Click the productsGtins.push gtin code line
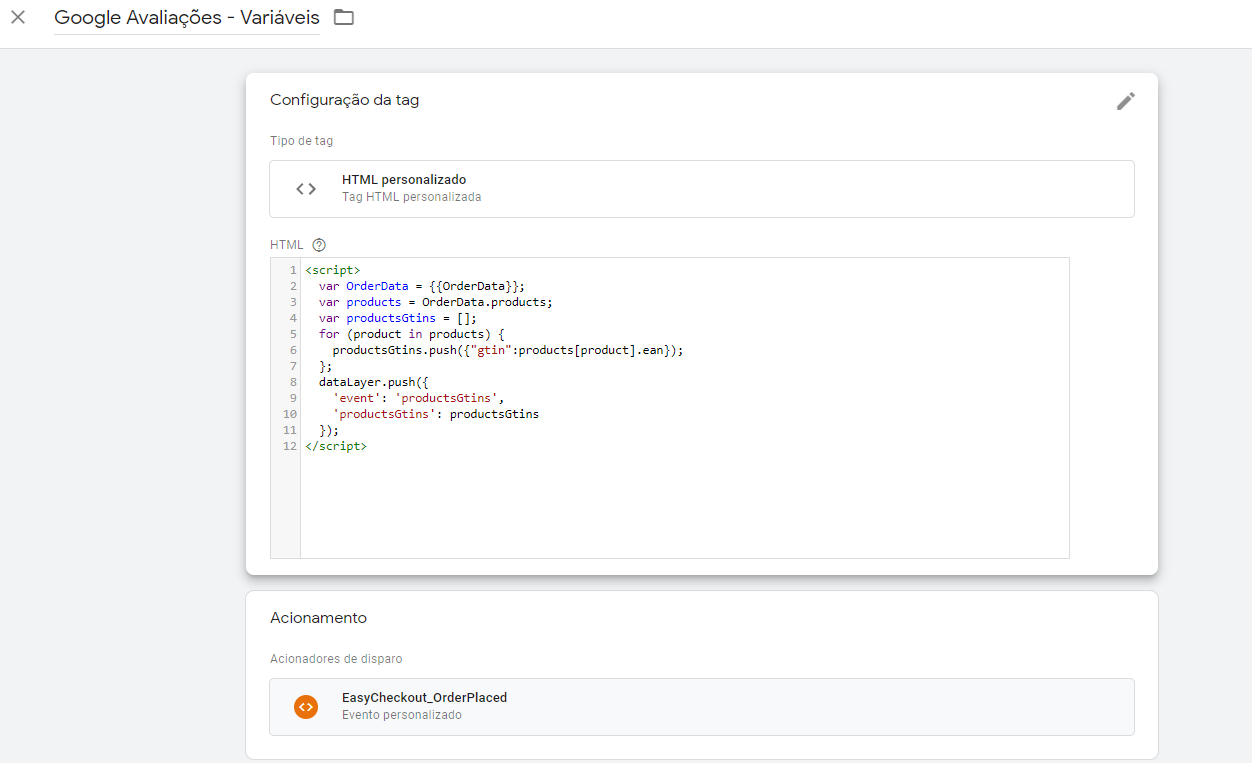1252x763 pixels. point(508,350)
